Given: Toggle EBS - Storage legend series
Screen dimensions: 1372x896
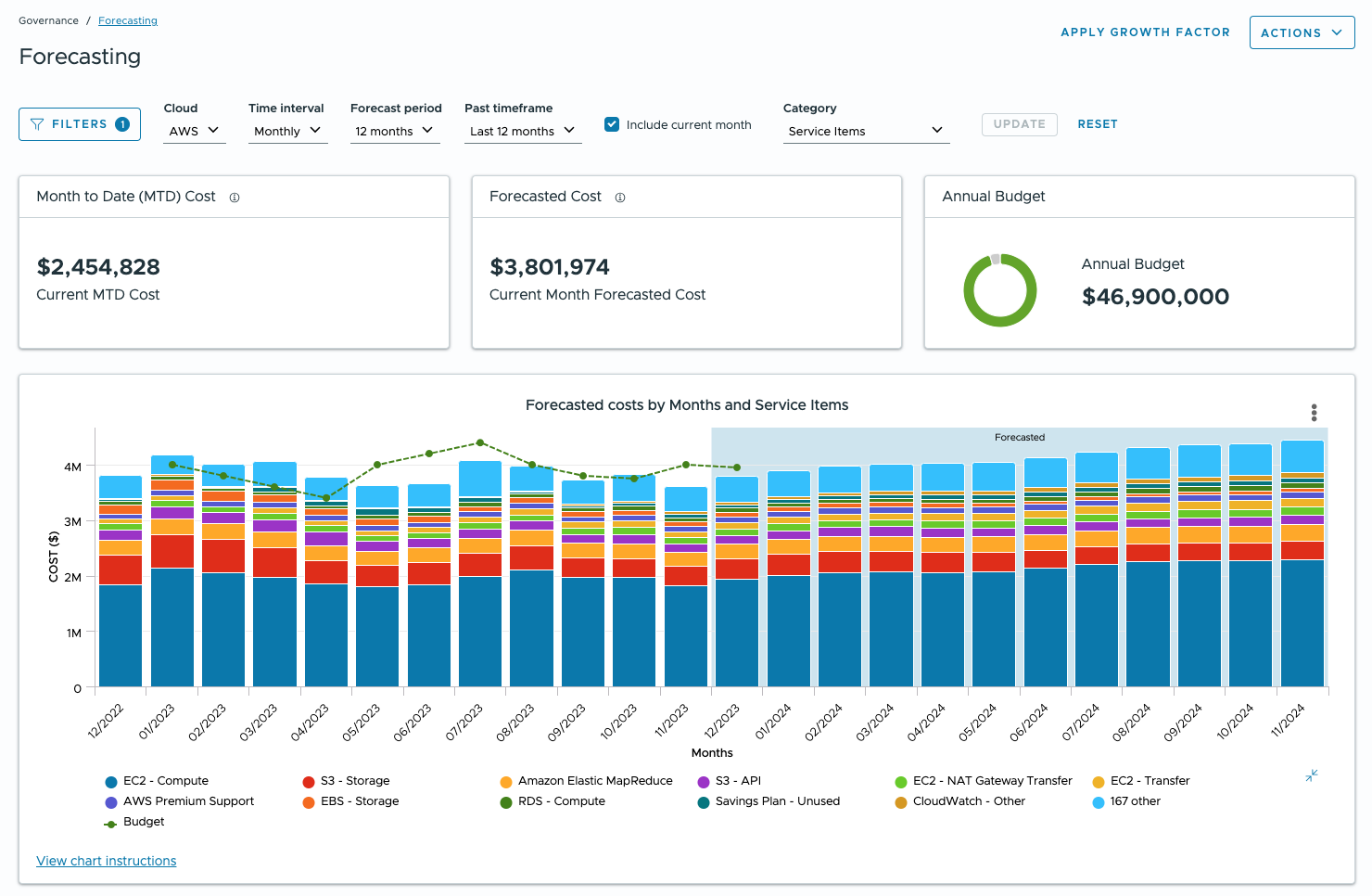Looking at the screenshot, I should [350, 801].
